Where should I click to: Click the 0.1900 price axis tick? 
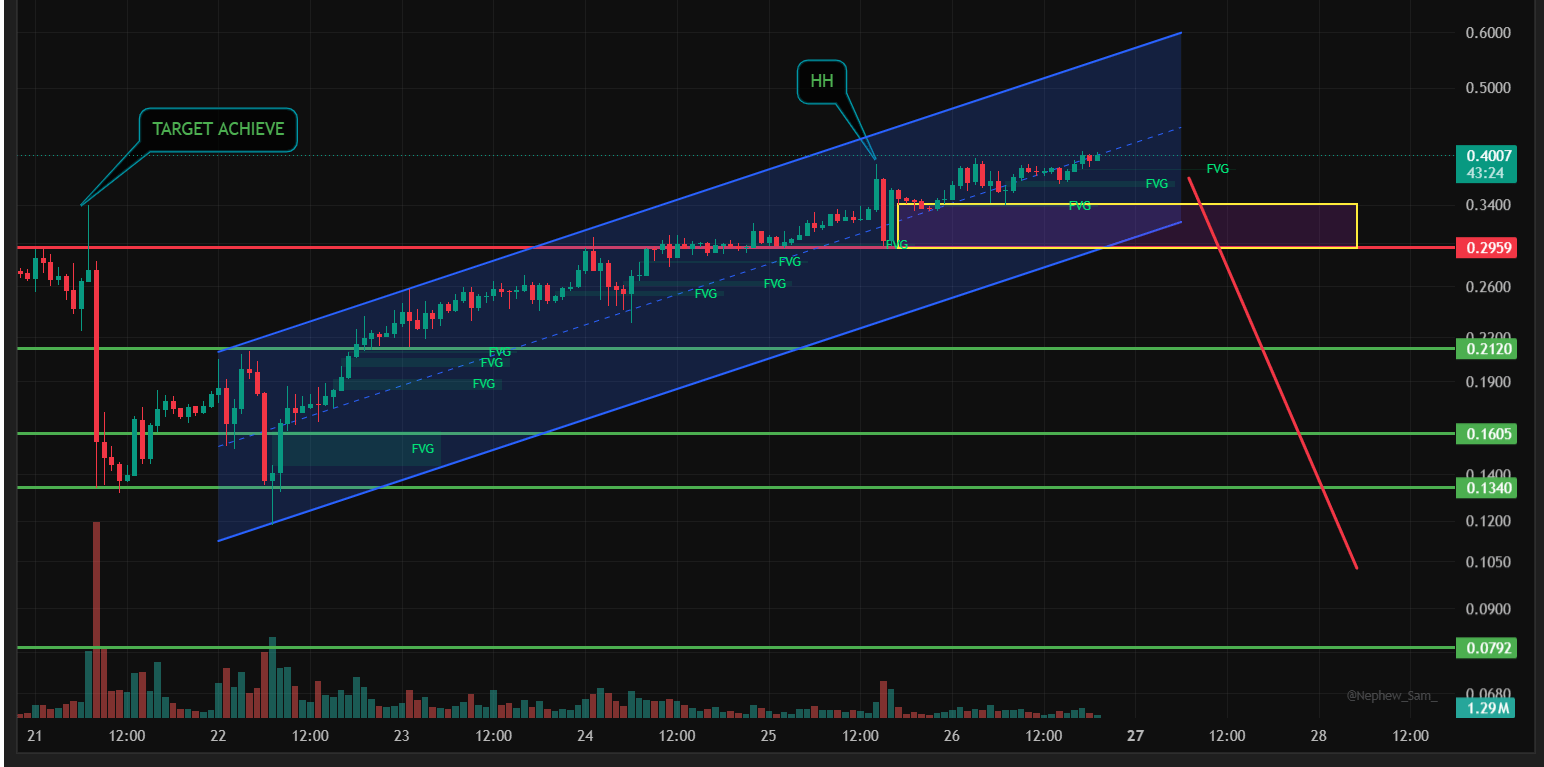pos(1487,383)
